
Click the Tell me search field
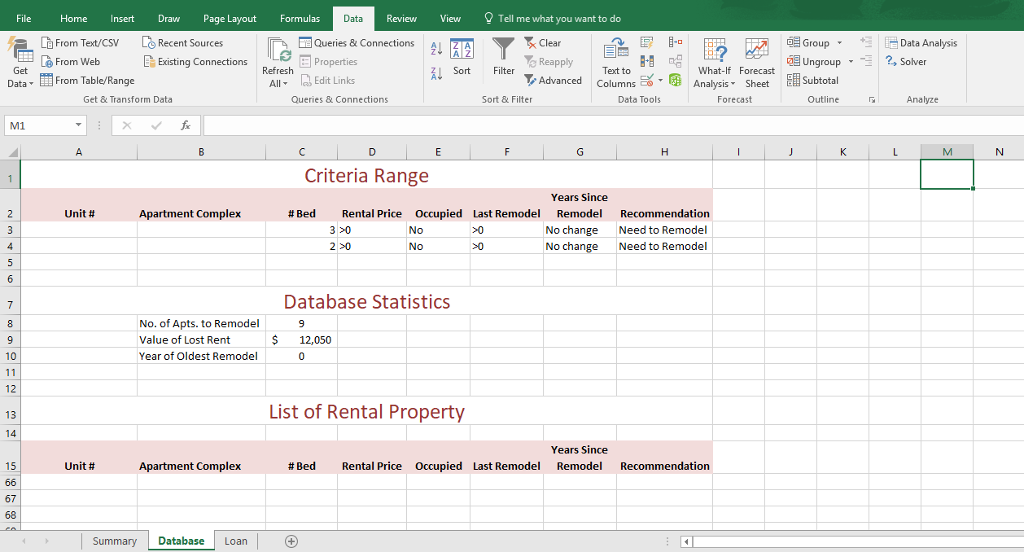point(559,19)
